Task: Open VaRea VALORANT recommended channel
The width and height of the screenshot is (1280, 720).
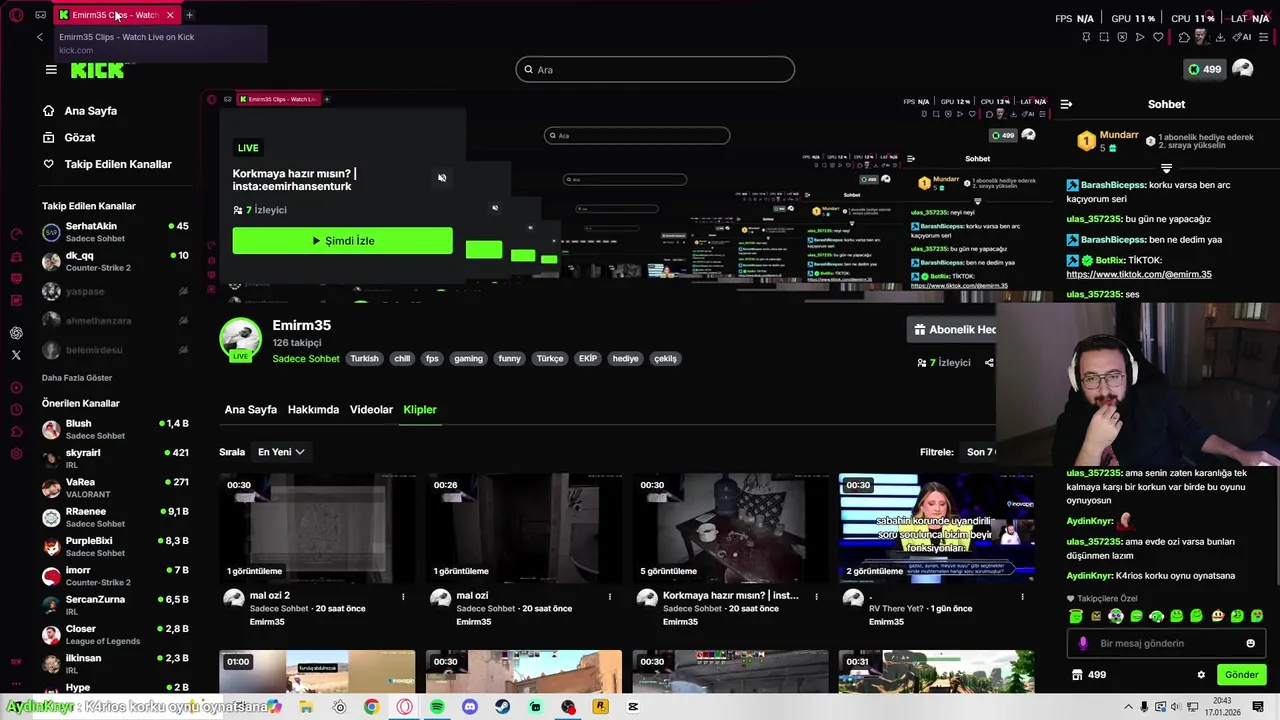Action: (x=115, y=487)
